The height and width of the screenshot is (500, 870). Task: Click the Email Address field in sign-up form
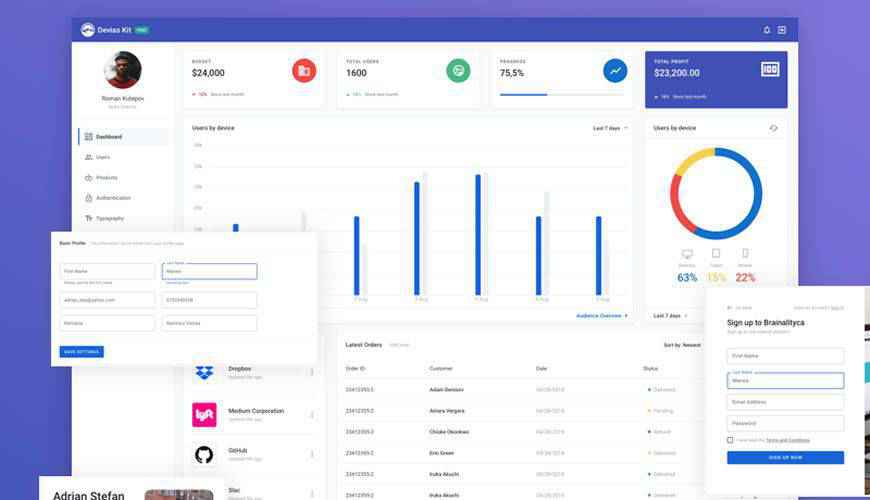pos(785,402)
